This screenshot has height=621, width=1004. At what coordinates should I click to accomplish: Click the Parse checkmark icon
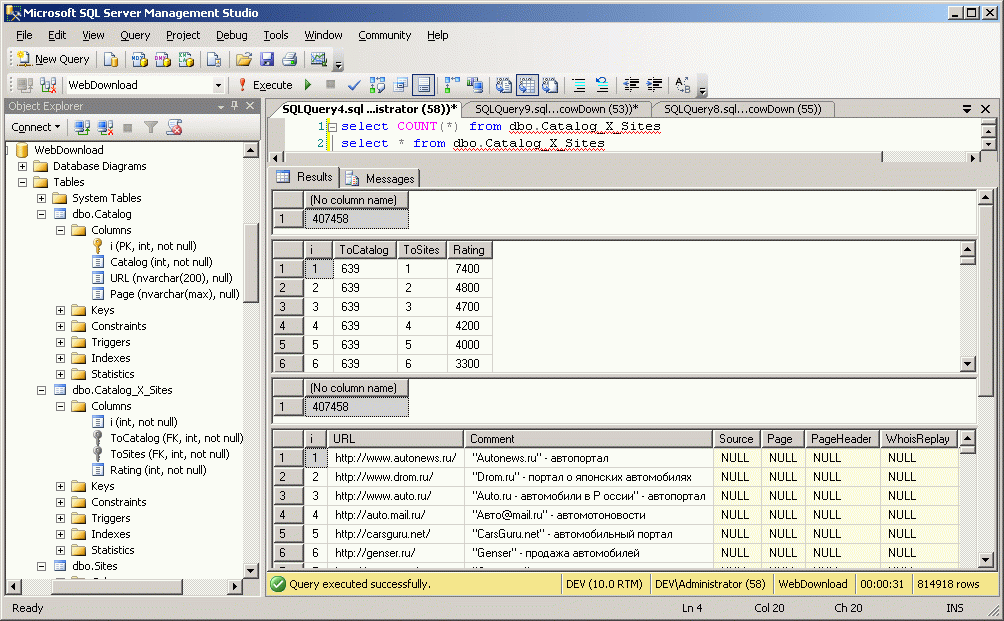pyautogui.click(x=353, y=85)
